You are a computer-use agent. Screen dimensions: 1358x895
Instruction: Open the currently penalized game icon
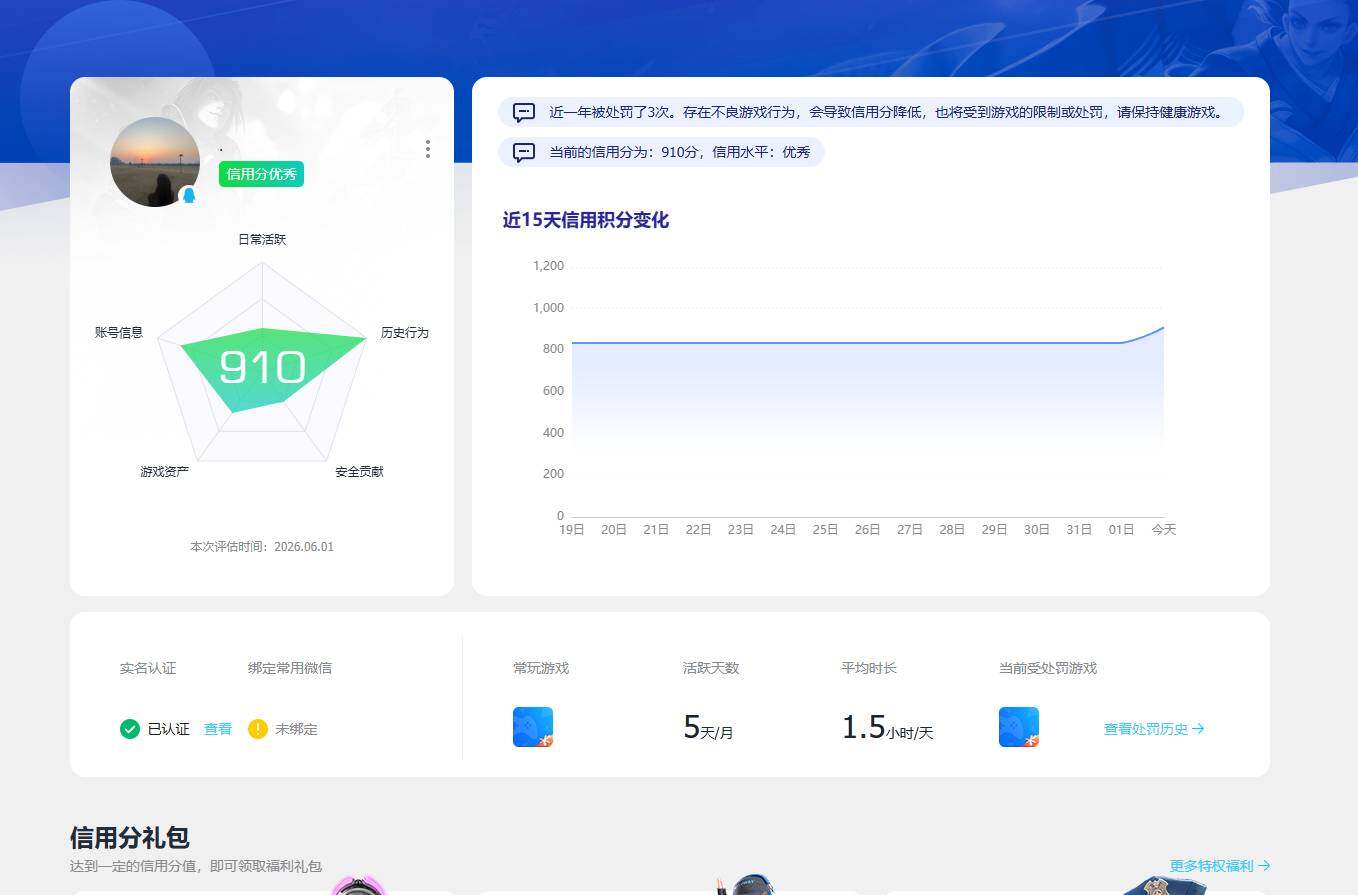point(1019,727)
